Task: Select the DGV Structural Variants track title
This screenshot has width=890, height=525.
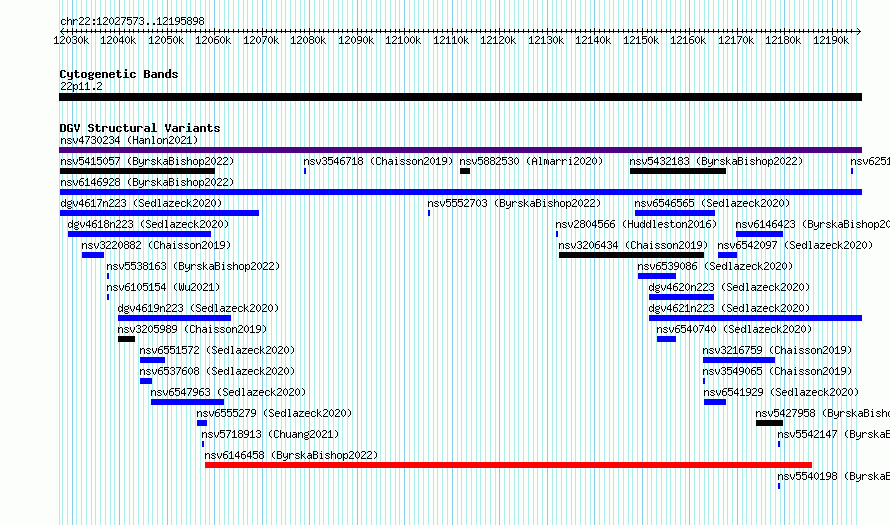Action: tap(140, 128)
